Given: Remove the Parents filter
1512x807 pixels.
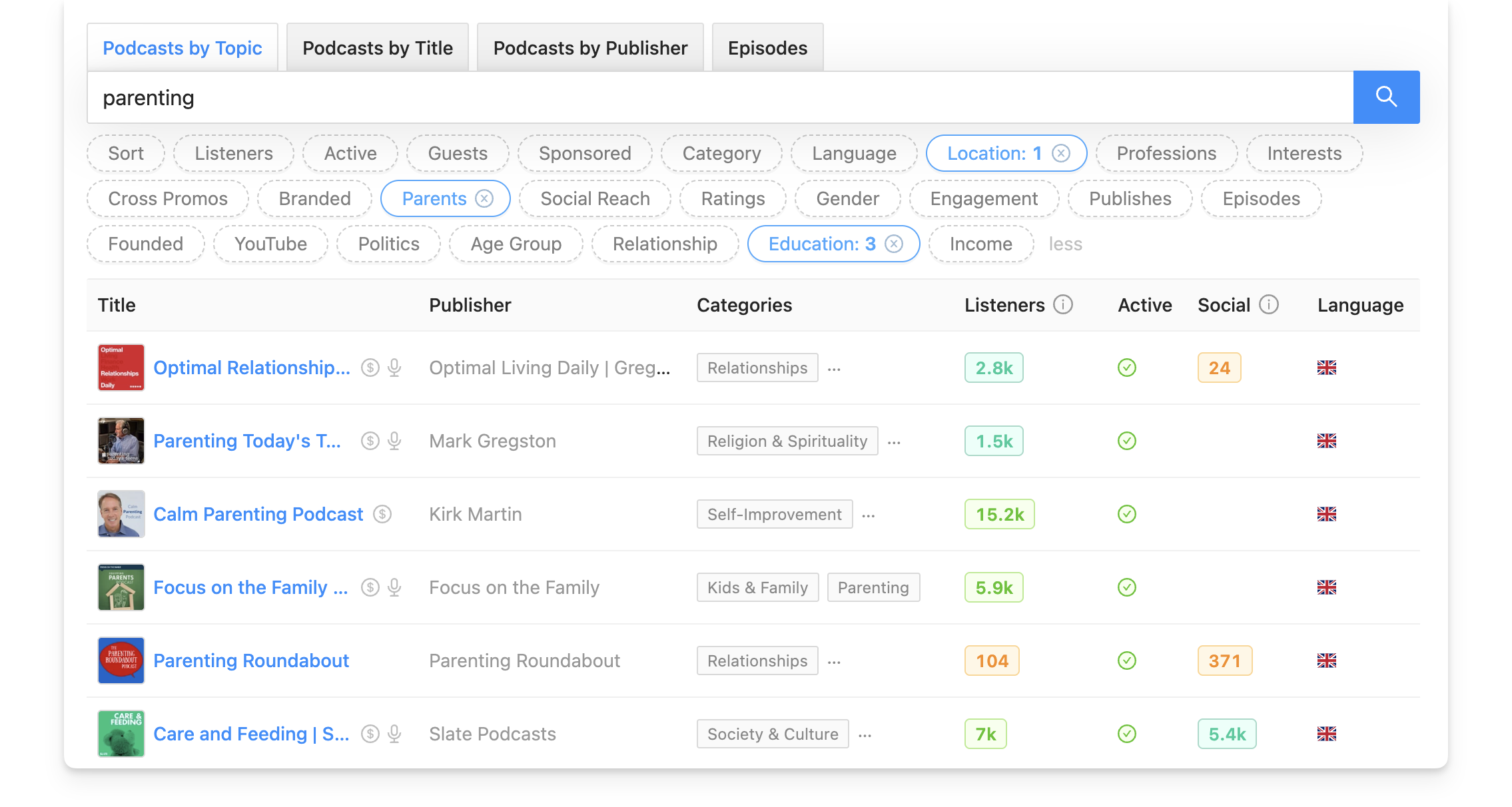Looking at the screenshot, I should click(486, 198).
